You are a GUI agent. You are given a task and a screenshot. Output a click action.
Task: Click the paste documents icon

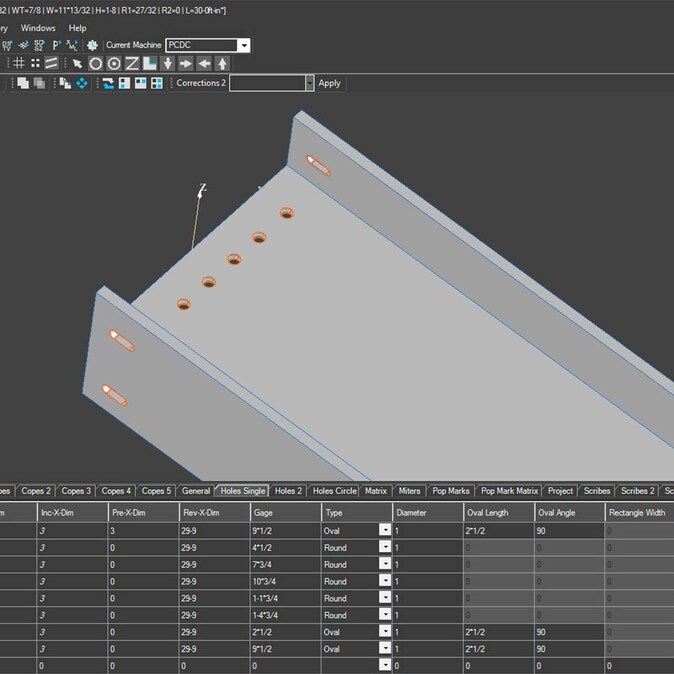coord(65,83)
